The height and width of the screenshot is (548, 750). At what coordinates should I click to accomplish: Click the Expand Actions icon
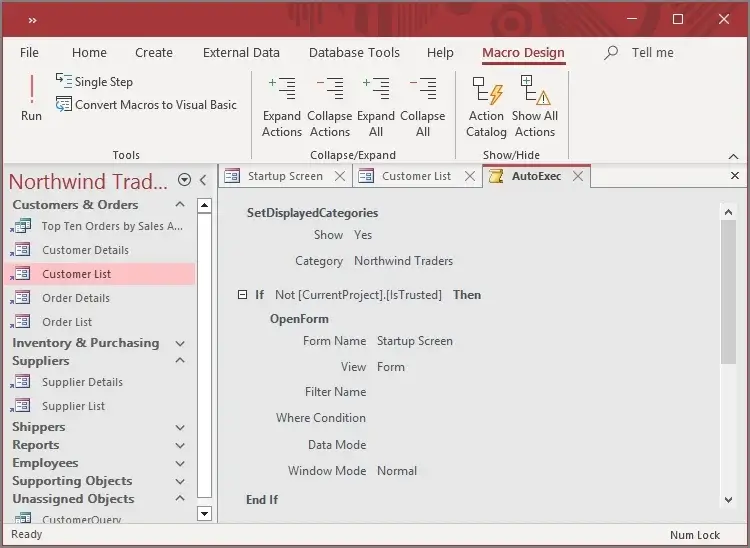[282, 107]
